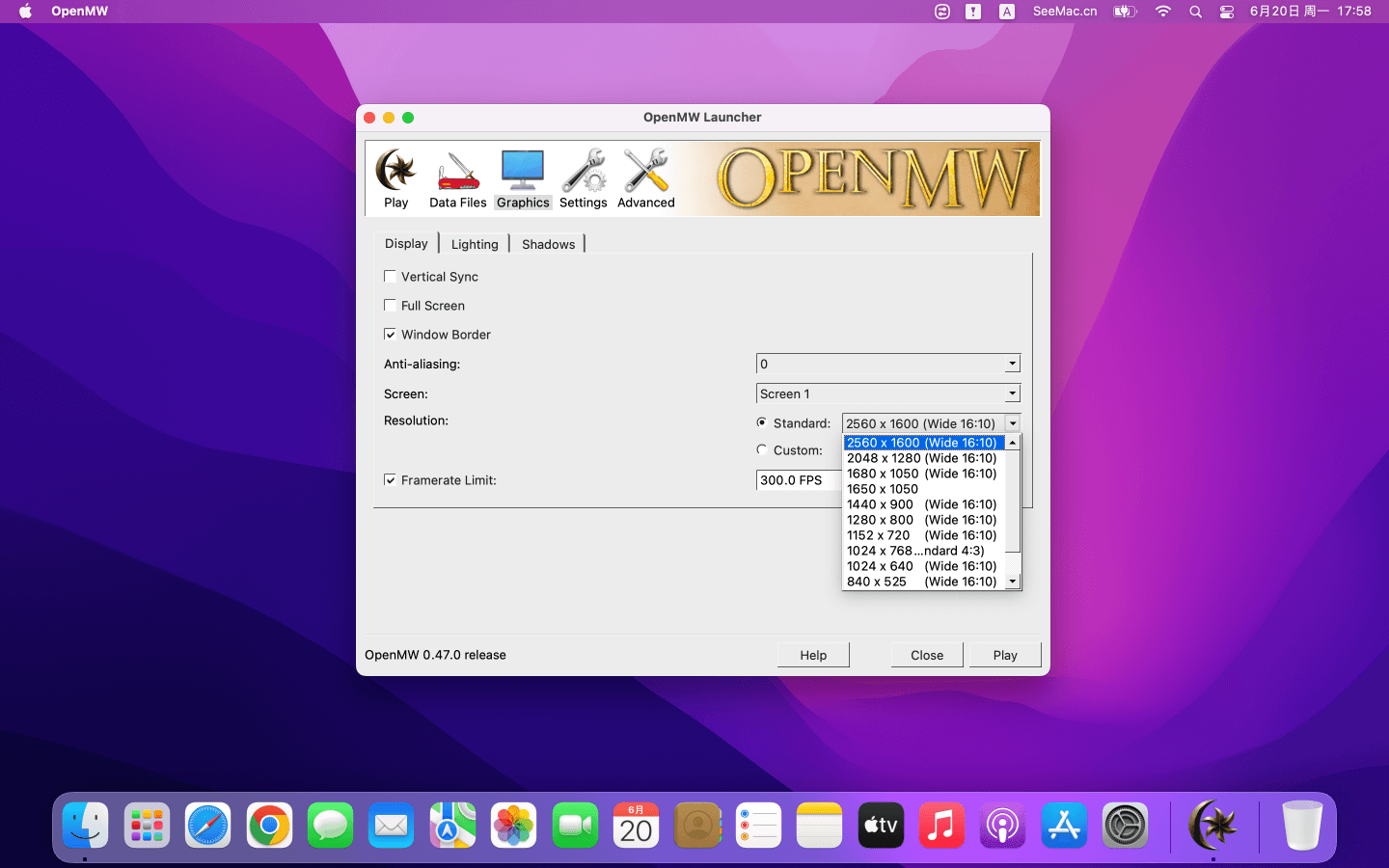This screenshot has width=1389, height=868.
Task: Select the Standard resolution radio button
Action: [x=762, y=422]
